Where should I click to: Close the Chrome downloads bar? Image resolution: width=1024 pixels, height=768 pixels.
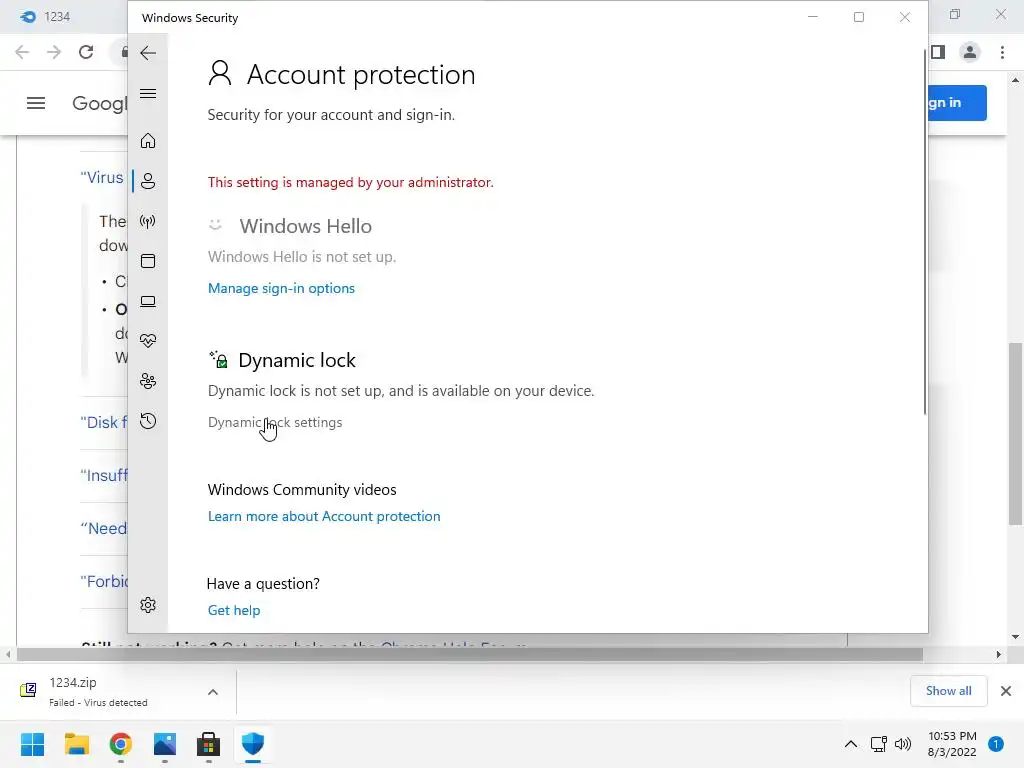point(1006,691)
